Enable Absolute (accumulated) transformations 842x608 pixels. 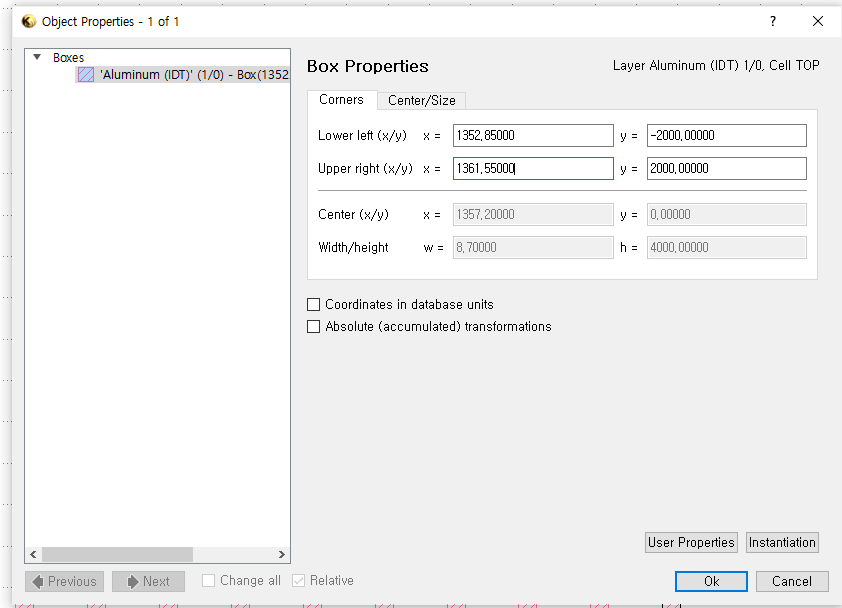point(314,327)
